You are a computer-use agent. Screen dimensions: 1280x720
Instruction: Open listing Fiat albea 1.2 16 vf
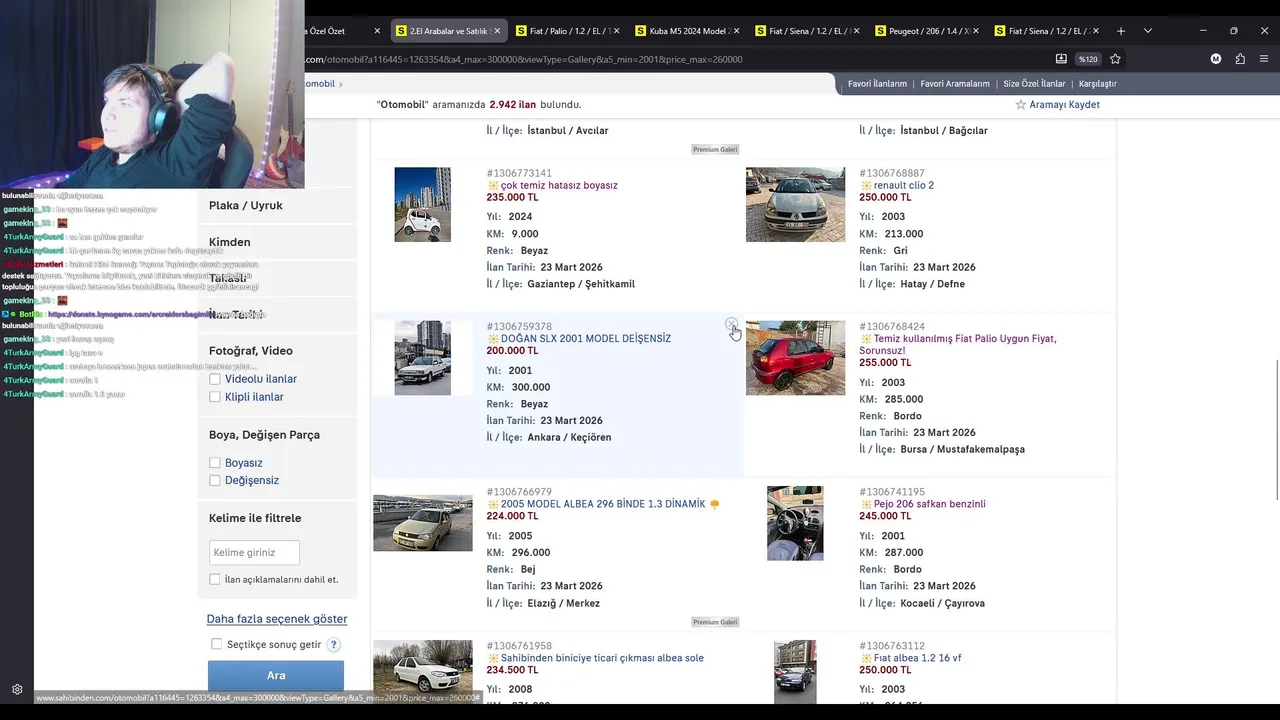917,658
